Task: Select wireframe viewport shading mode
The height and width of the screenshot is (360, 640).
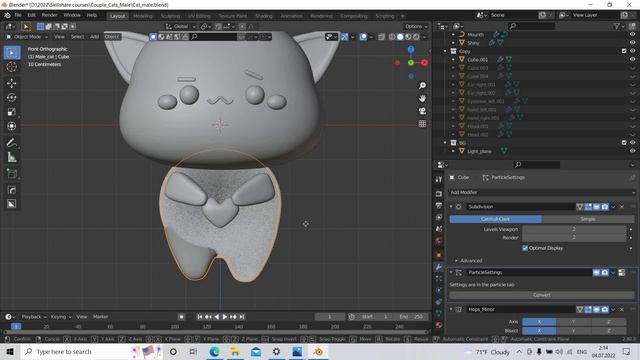Action: click(x=392, y=37)
